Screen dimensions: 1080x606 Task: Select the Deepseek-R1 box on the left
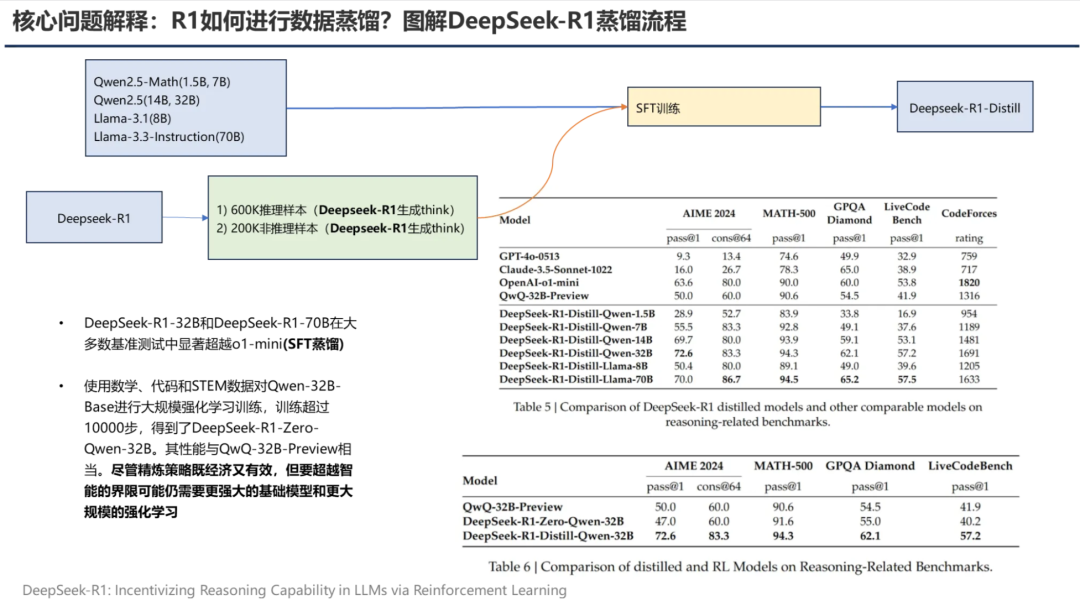tap(93, 217)
